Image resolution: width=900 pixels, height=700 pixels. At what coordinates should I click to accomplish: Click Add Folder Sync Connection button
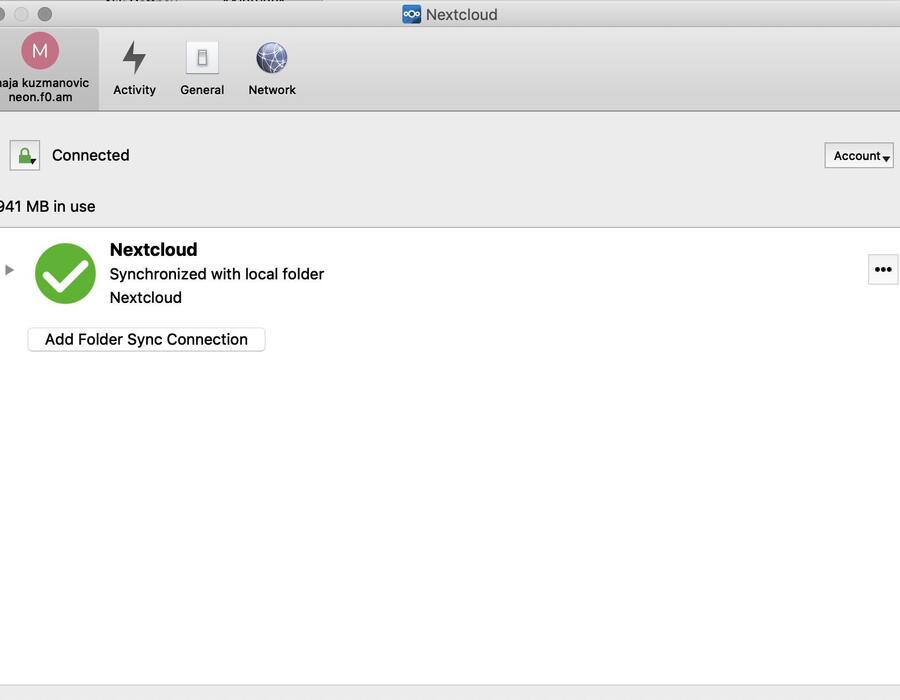pyautogui.click(x=146, y=339)
